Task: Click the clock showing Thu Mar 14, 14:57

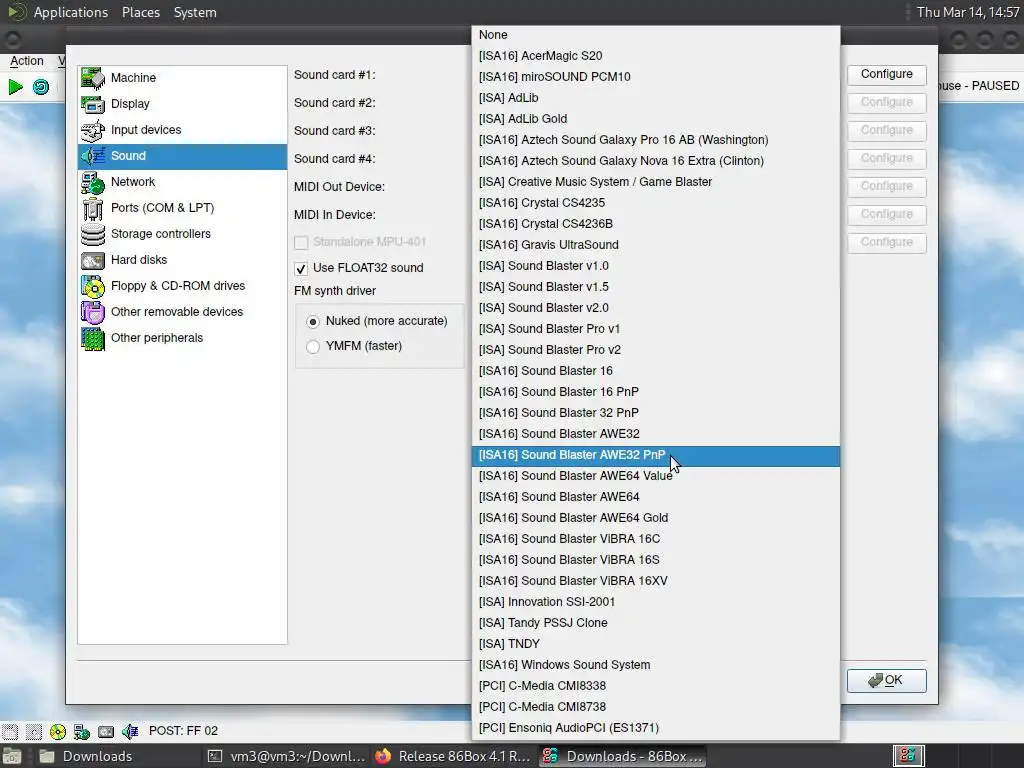Action: pyautogui.click(x=967, y=12)
